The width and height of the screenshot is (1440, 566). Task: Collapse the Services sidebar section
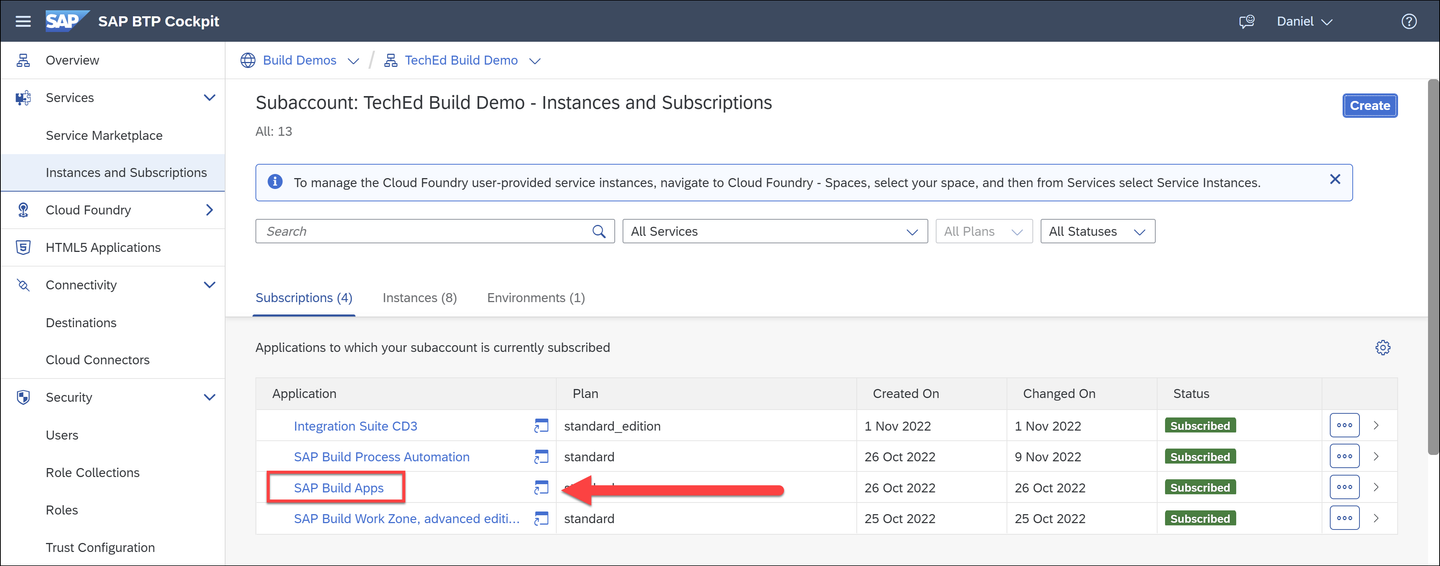pyautogui.click(x=209, y=98)
